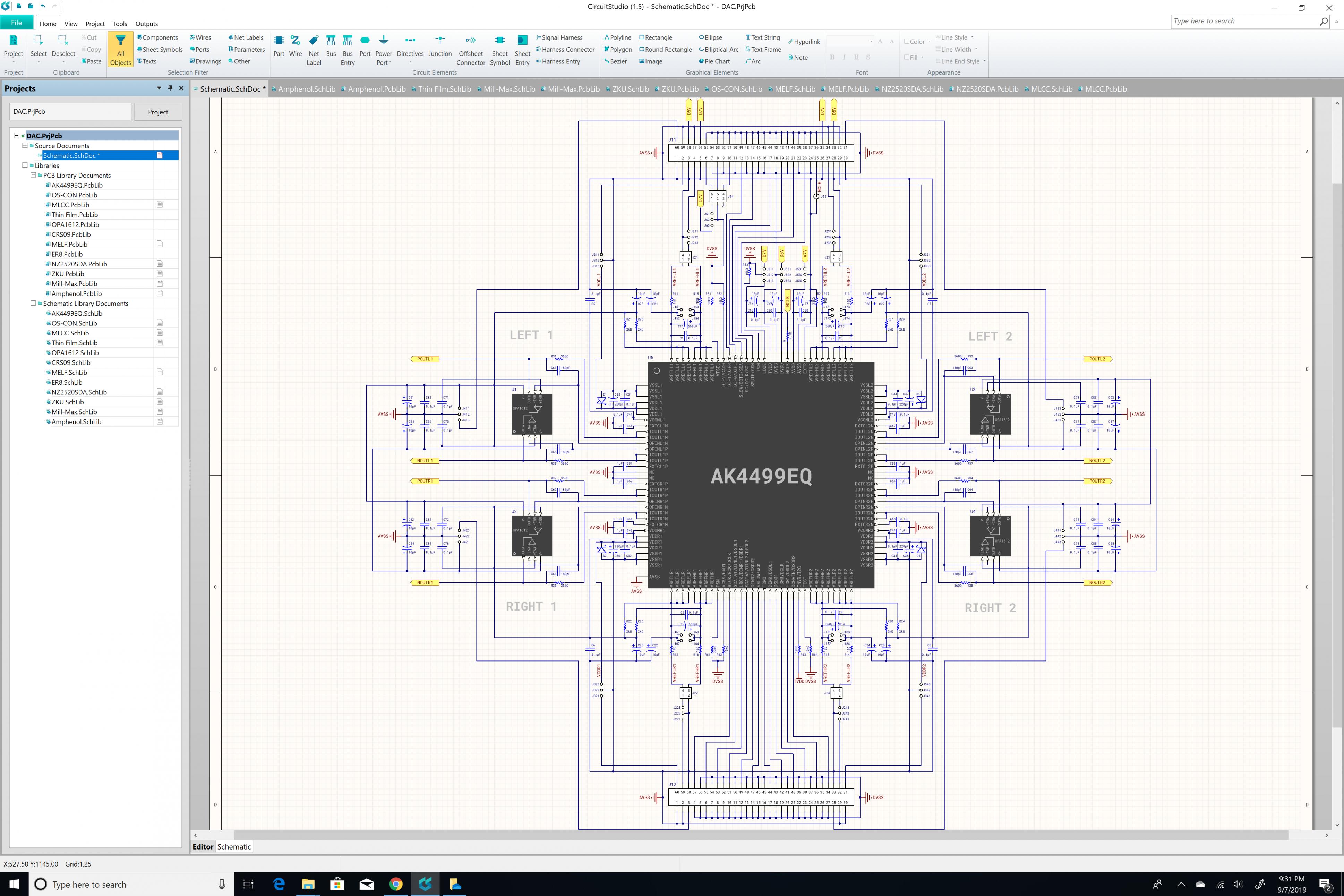Screen dimensions: 1344x896
Task: Insert a Hyperlink
Action: click(x=804, y=42)
